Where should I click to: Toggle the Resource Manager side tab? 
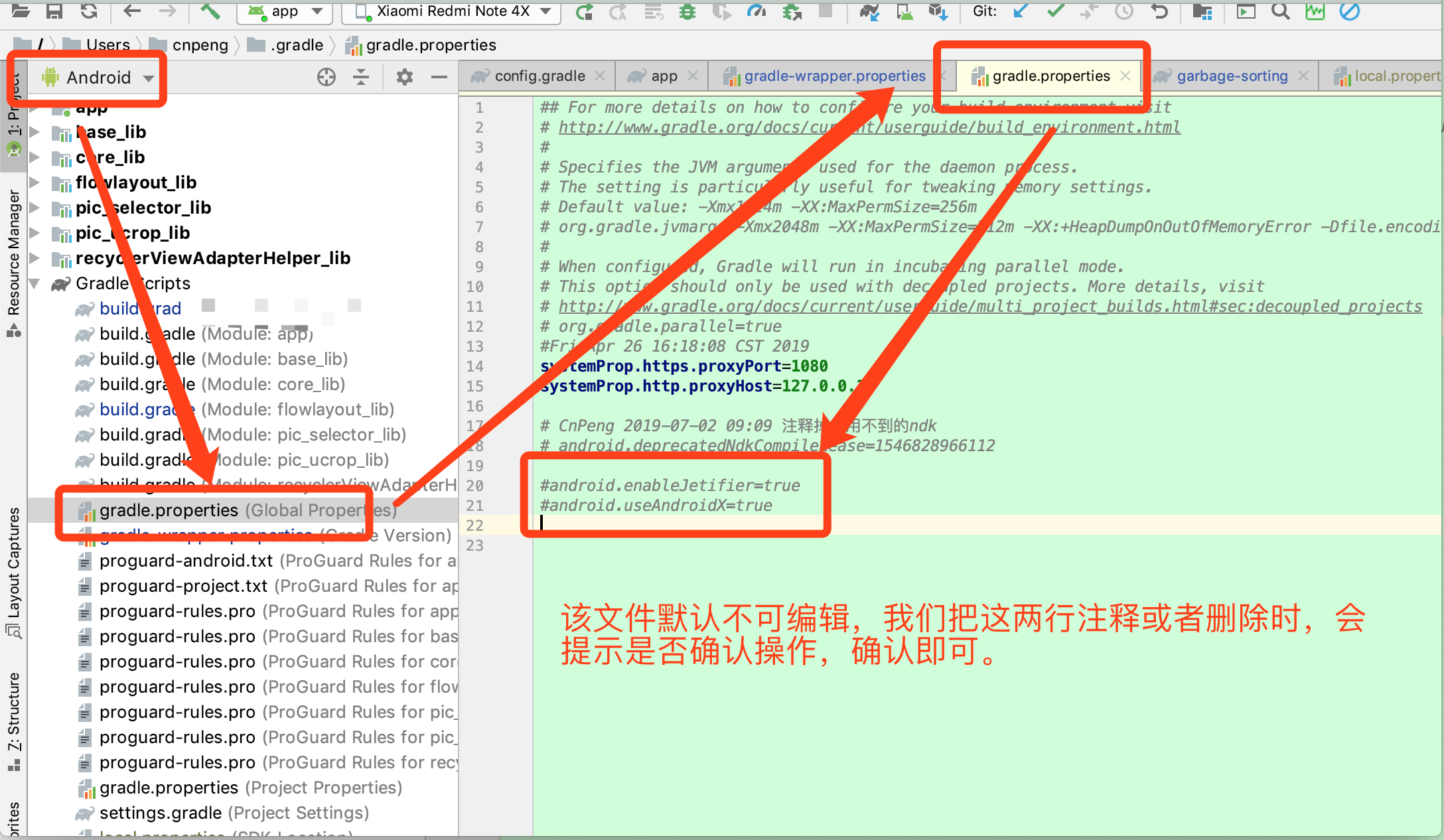[x=14, y=263]
